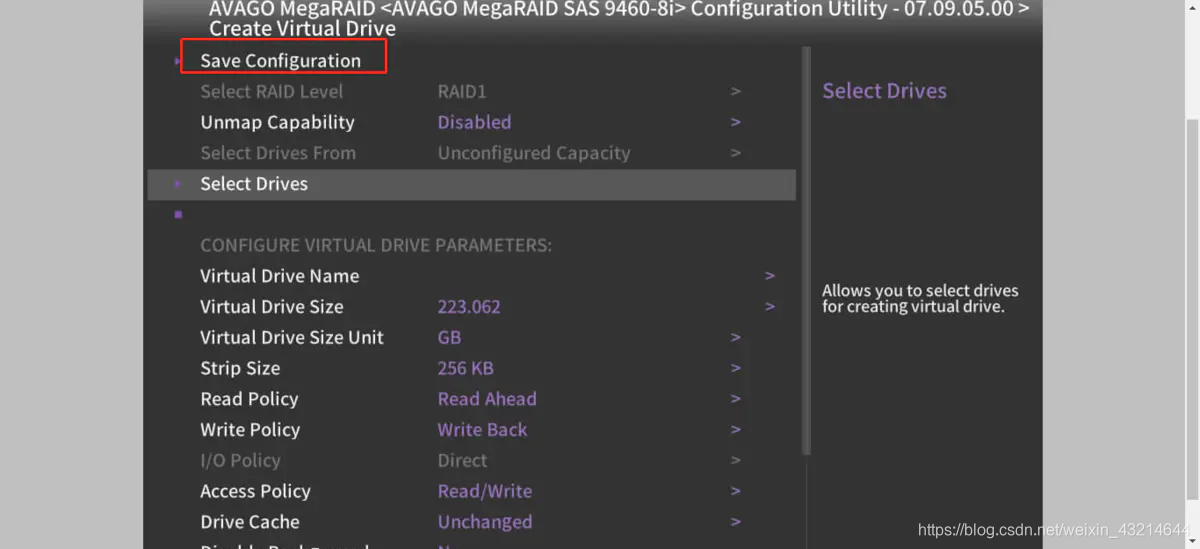Click the Select Drives help panel heading
Viewport: 1200px width, 549px height.
[x=884, y=91]
